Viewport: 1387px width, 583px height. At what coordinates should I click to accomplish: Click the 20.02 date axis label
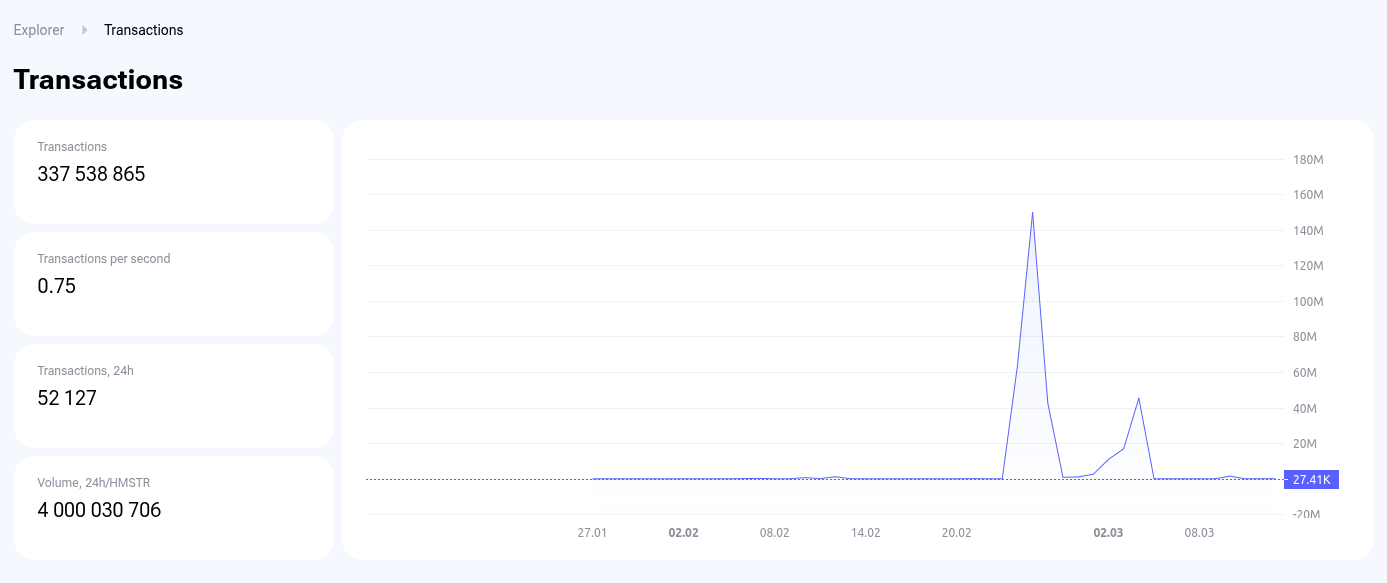(956, 533)
